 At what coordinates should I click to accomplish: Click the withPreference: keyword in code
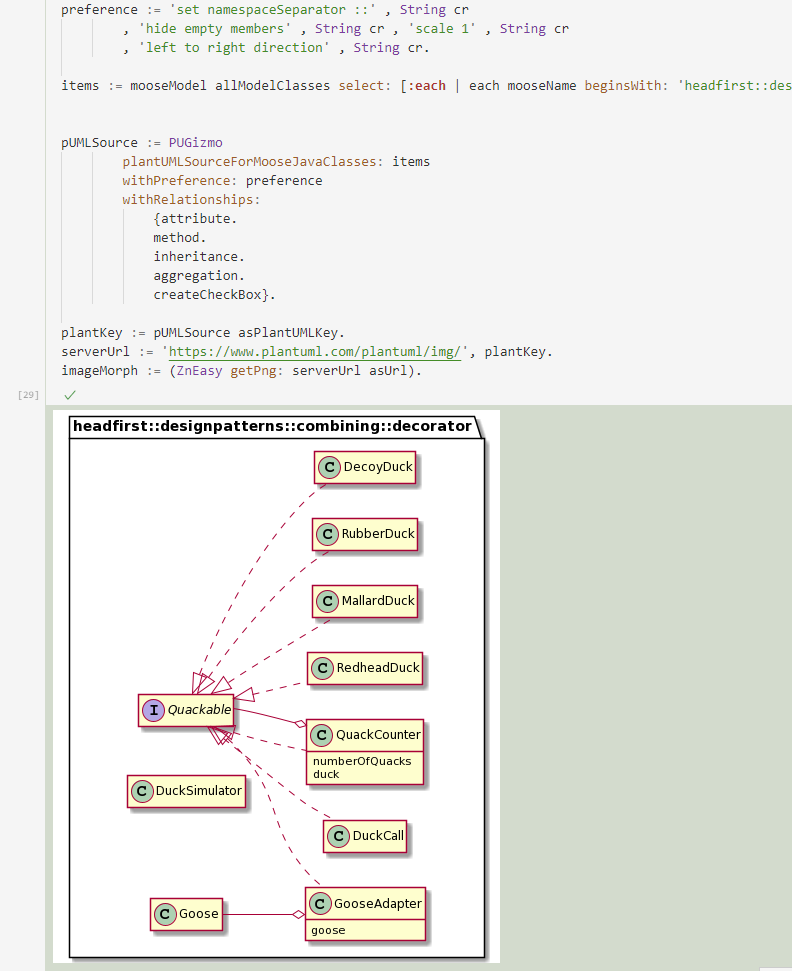click(180, 181)
